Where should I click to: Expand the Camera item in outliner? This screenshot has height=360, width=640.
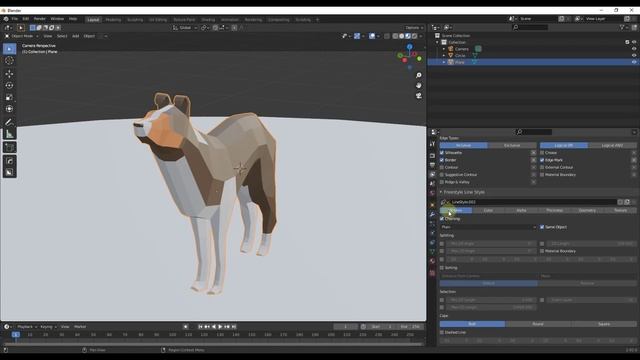point(444,49)
